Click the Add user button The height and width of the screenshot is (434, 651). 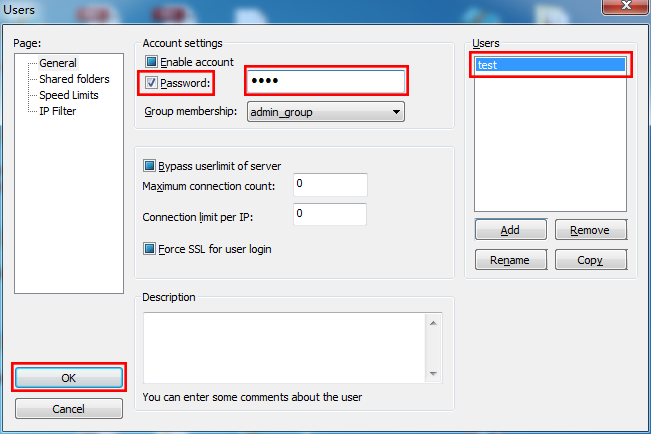tap(510, 230)
